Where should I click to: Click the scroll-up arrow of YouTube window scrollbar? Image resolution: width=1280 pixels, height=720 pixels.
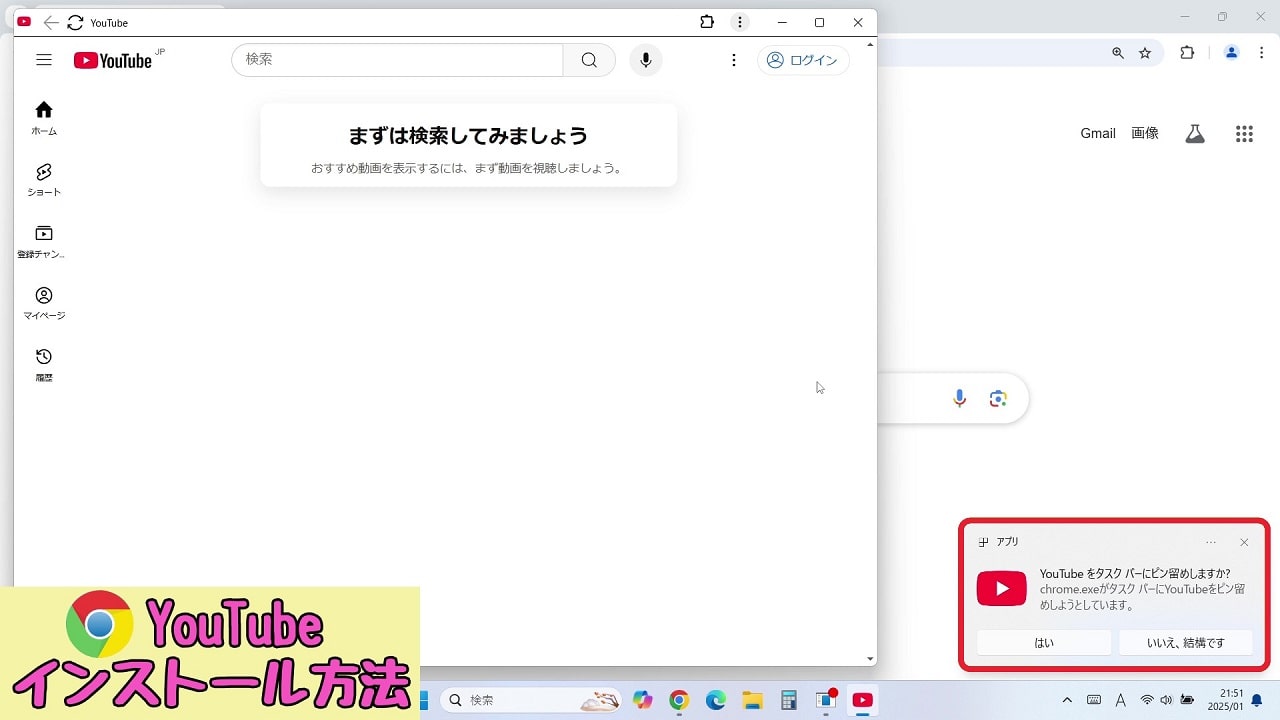[x=870, y=44]
